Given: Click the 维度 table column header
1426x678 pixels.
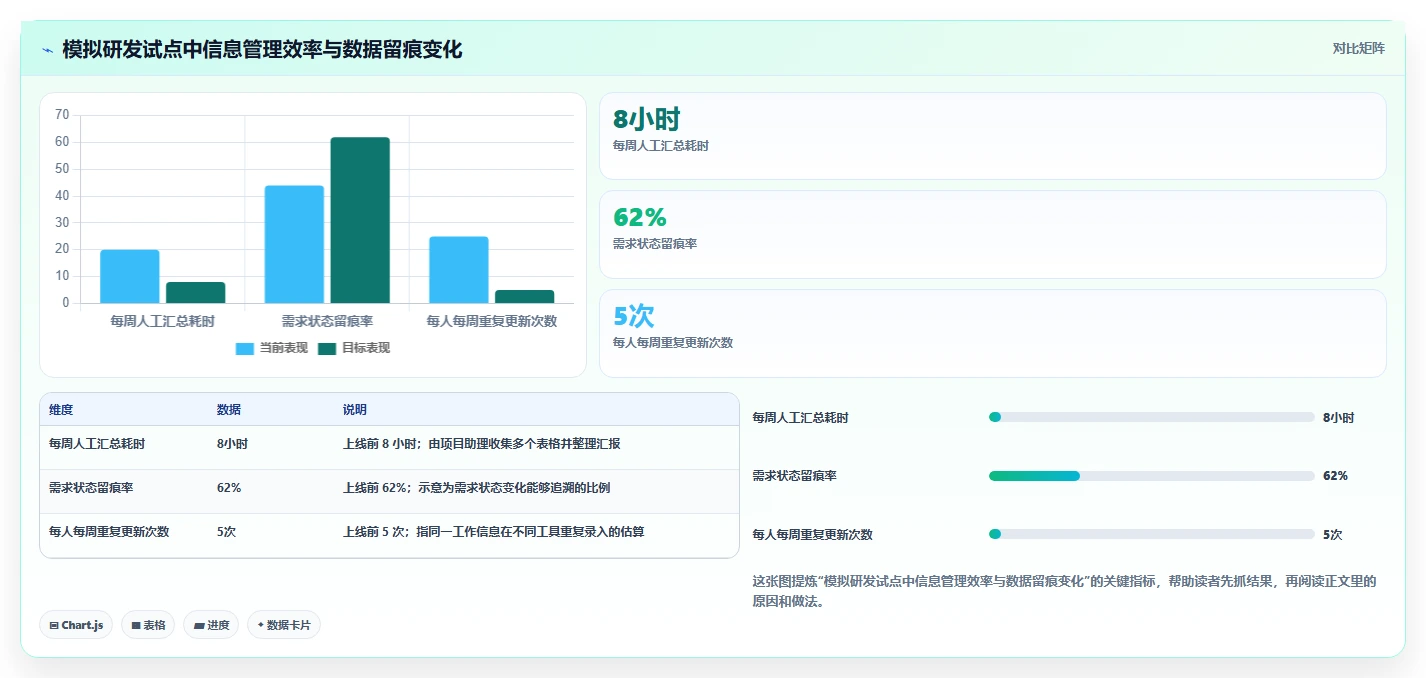Looking at the screenshot, I should click(61, 410).
